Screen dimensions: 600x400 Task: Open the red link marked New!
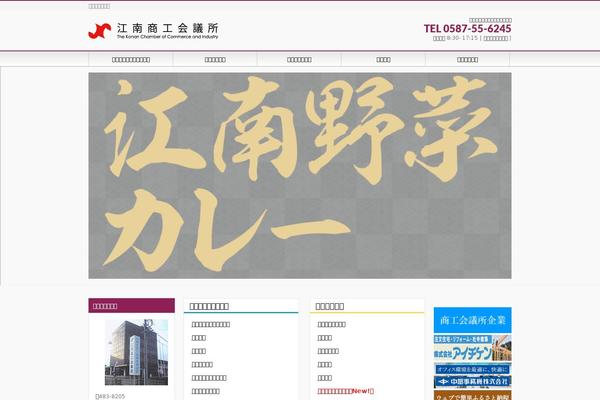[346, 391]
